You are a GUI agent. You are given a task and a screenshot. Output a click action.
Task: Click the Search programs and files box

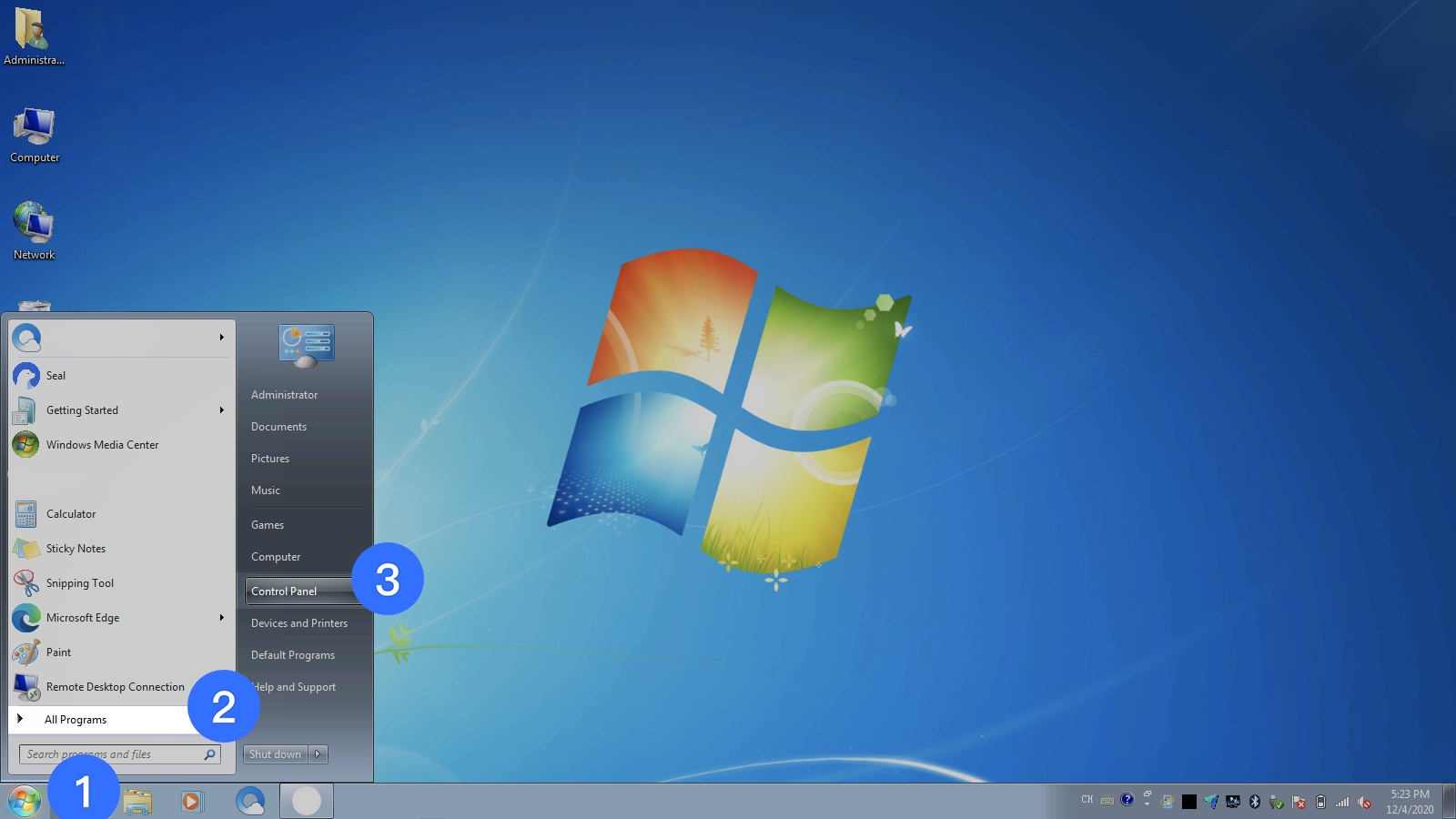click(119, 754)
